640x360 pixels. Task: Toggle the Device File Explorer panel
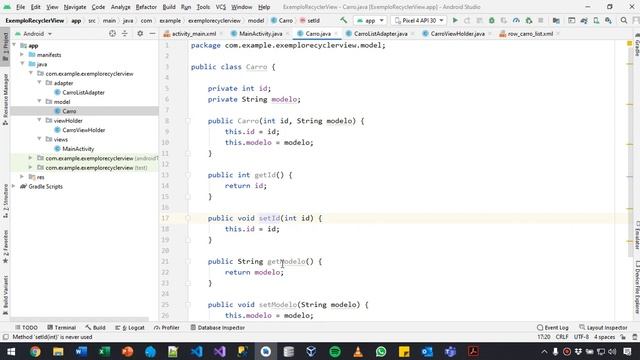point(637,287)
